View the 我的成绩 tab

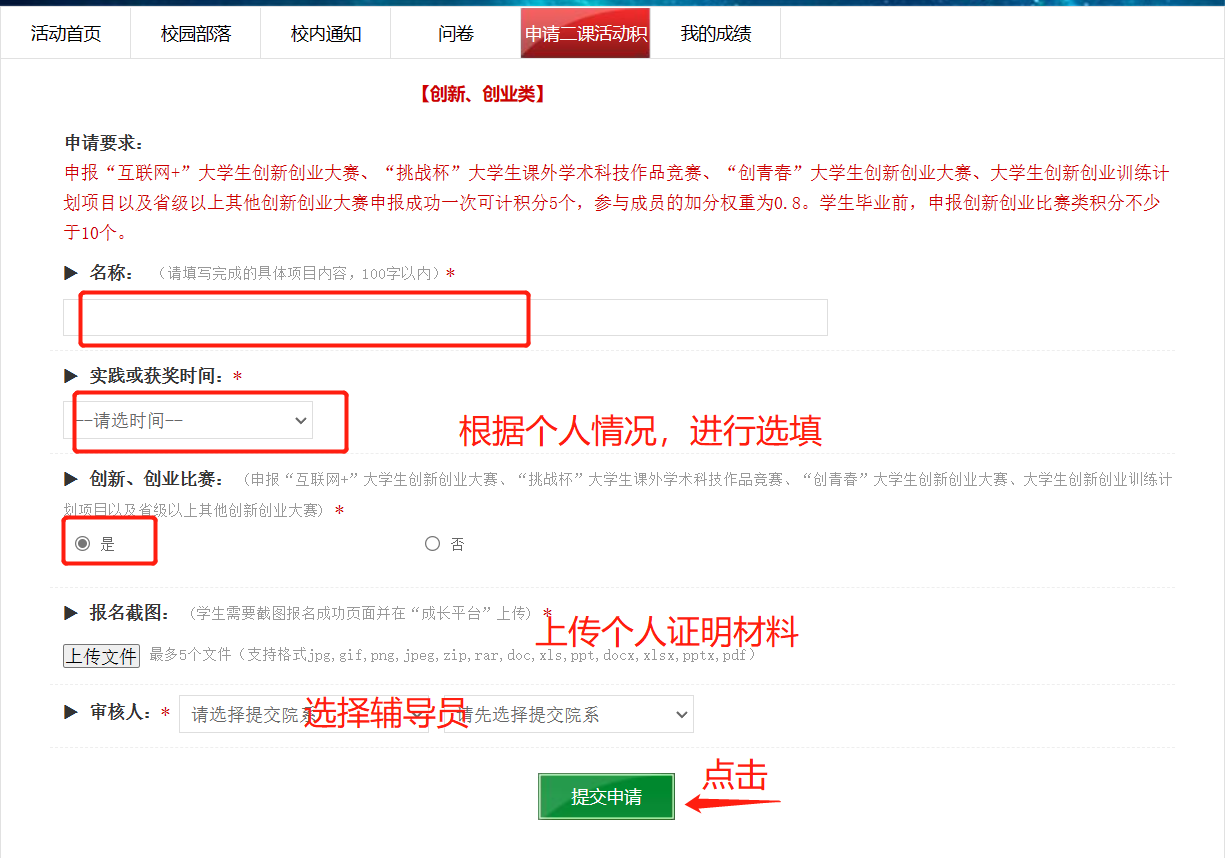[716, 34]
